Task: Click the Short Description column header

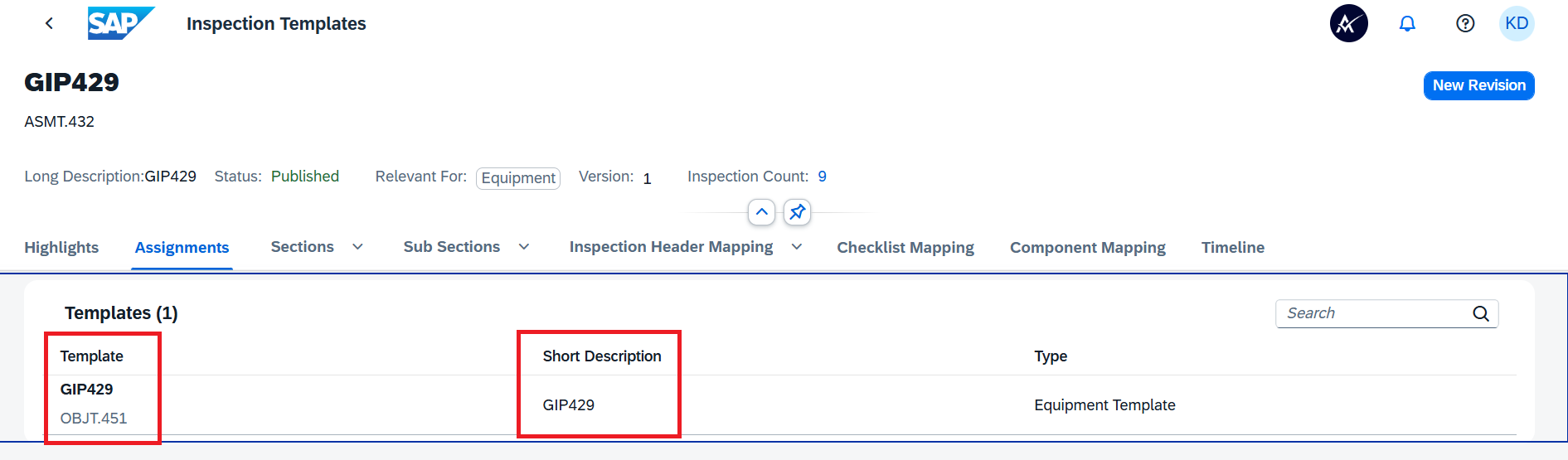Action: [601, 356]
